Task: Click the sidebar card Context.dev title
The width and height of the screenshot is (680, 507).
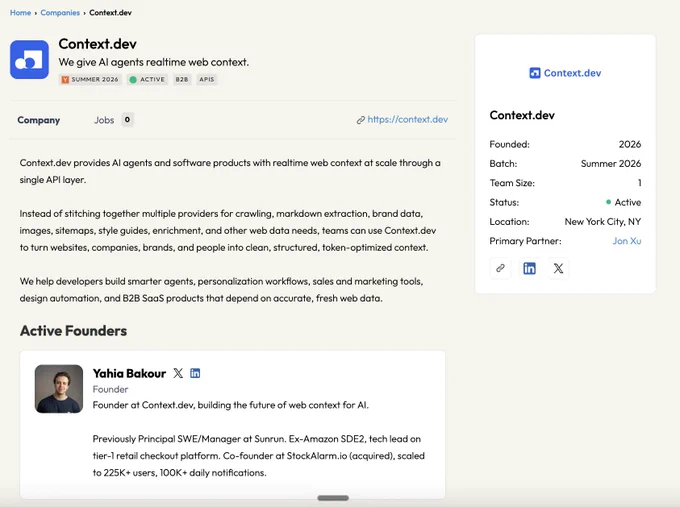Action: tap(522, 115)
